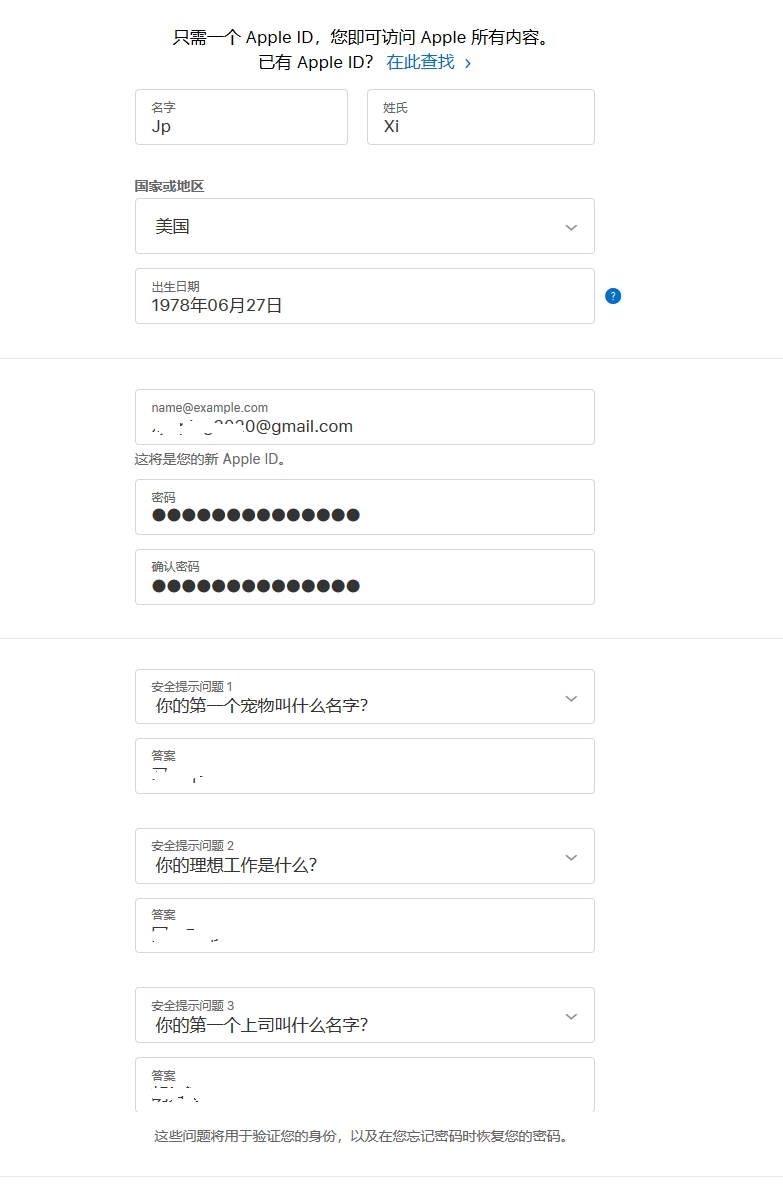
Task: Click the headline 只需一个 Apple ID text
Action: point(364,37)
